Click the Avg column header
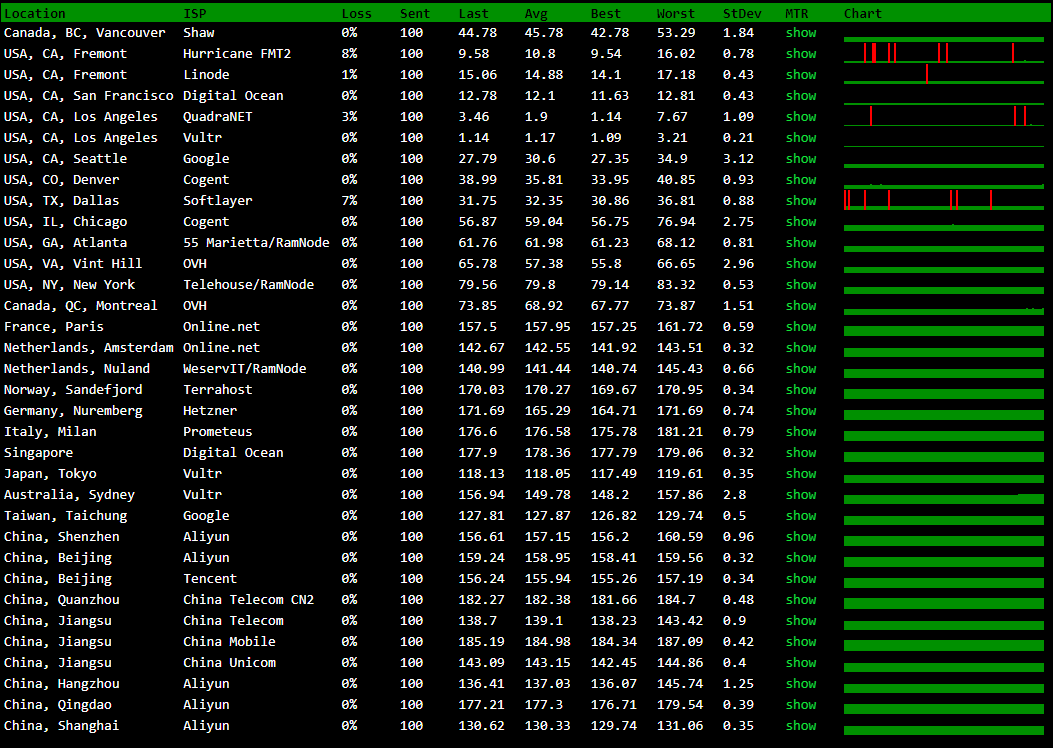The width and height of the screenshot is (1053, 748). [x=536, y=14]
